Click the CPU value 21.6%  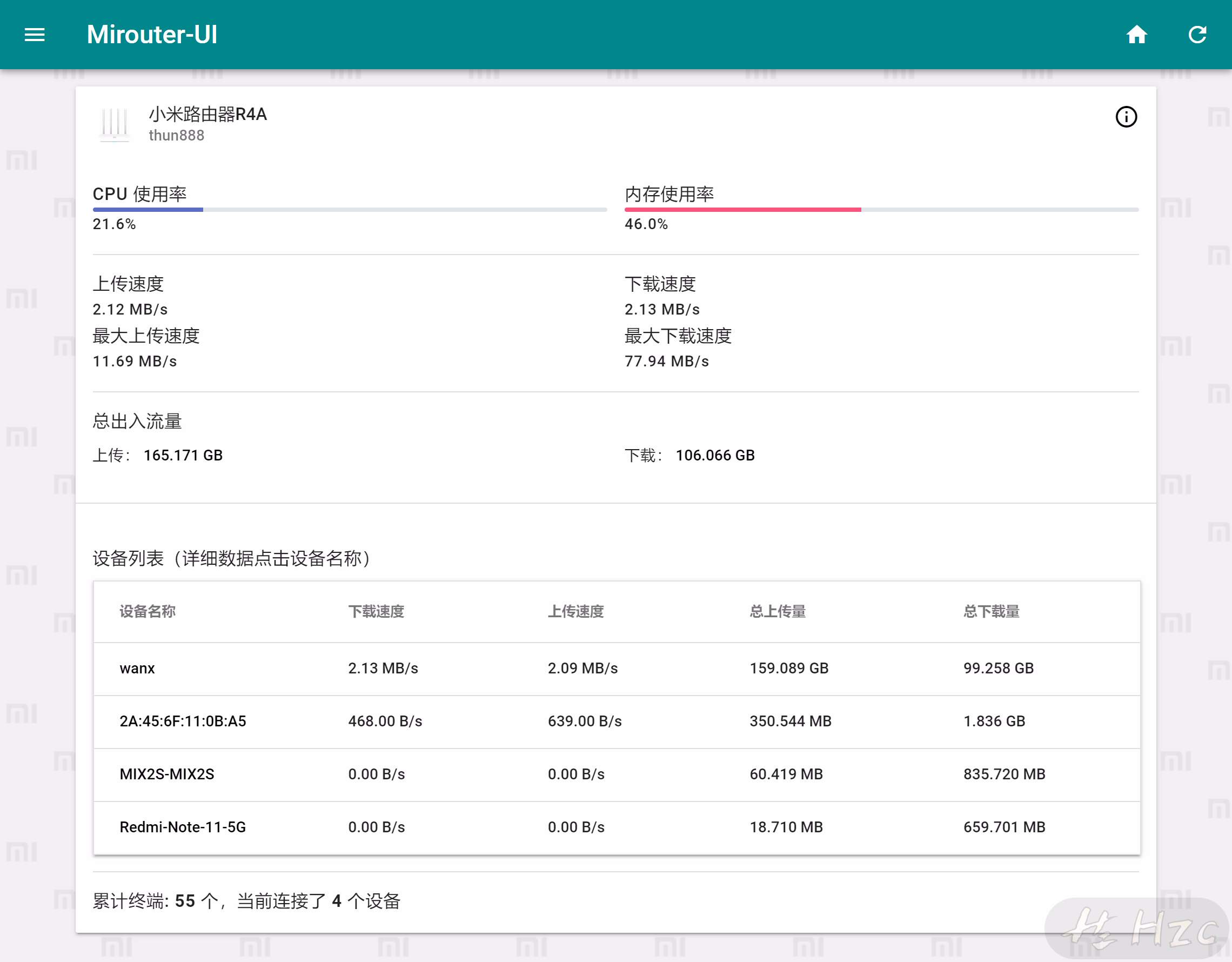pyautogui.click(x=114, y=224)
